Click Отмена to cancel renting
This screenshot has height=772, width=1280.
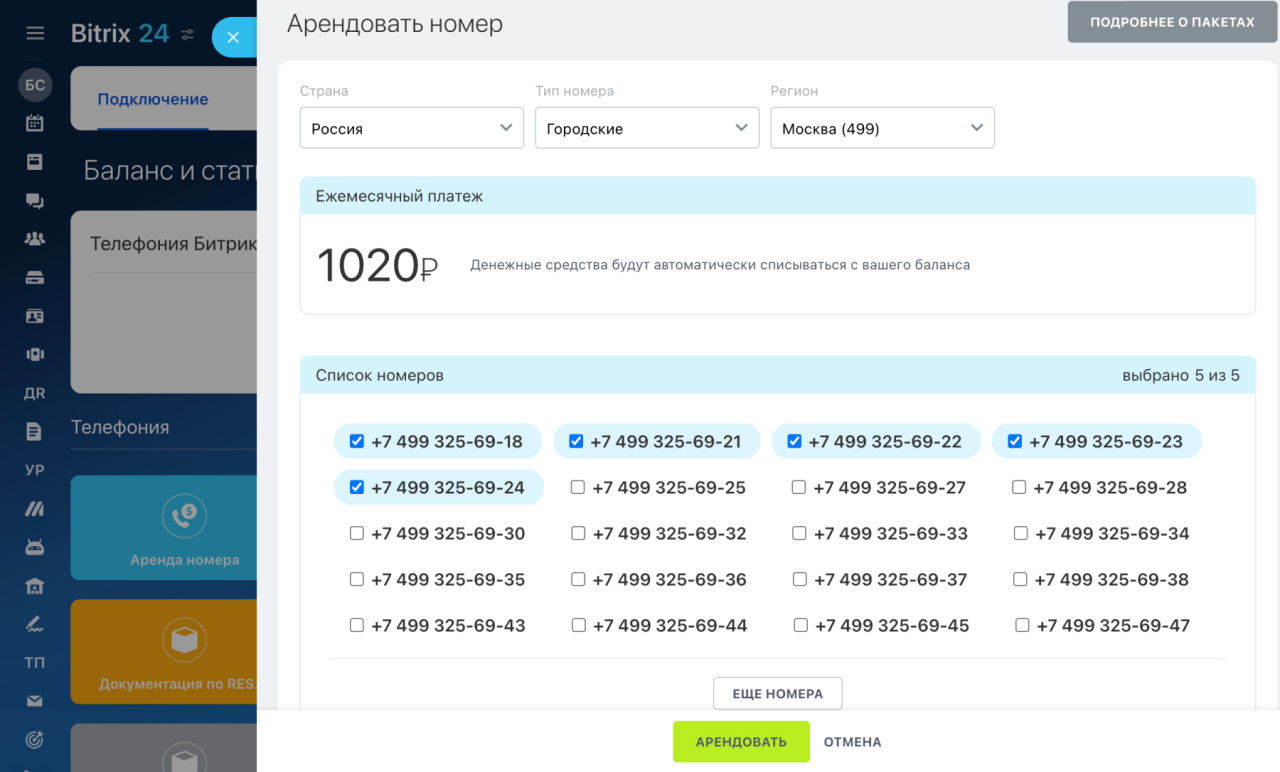click(852, 742)
